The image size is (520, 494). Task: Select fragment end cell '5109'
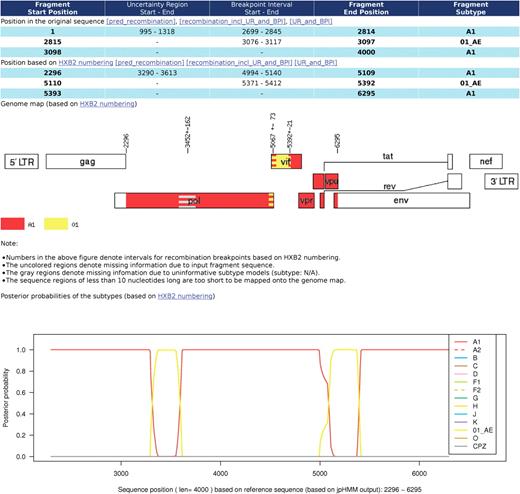(366, 73)
